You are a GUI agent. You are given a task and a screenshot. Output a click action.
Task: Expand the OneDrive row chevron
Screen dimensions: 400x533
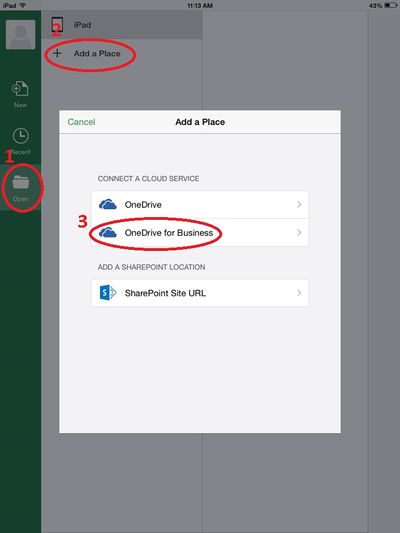(299, 204)
